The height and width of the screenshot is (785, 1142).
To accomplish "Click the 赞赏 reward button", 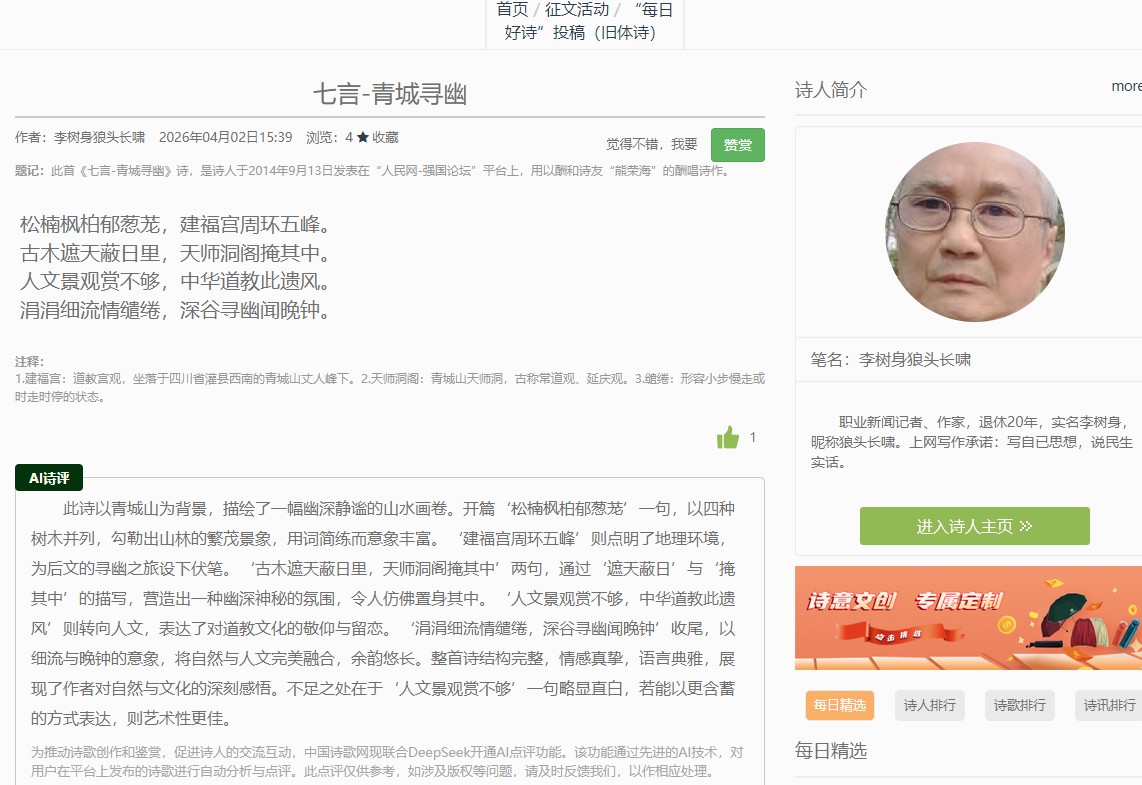I will click(737, 145).
